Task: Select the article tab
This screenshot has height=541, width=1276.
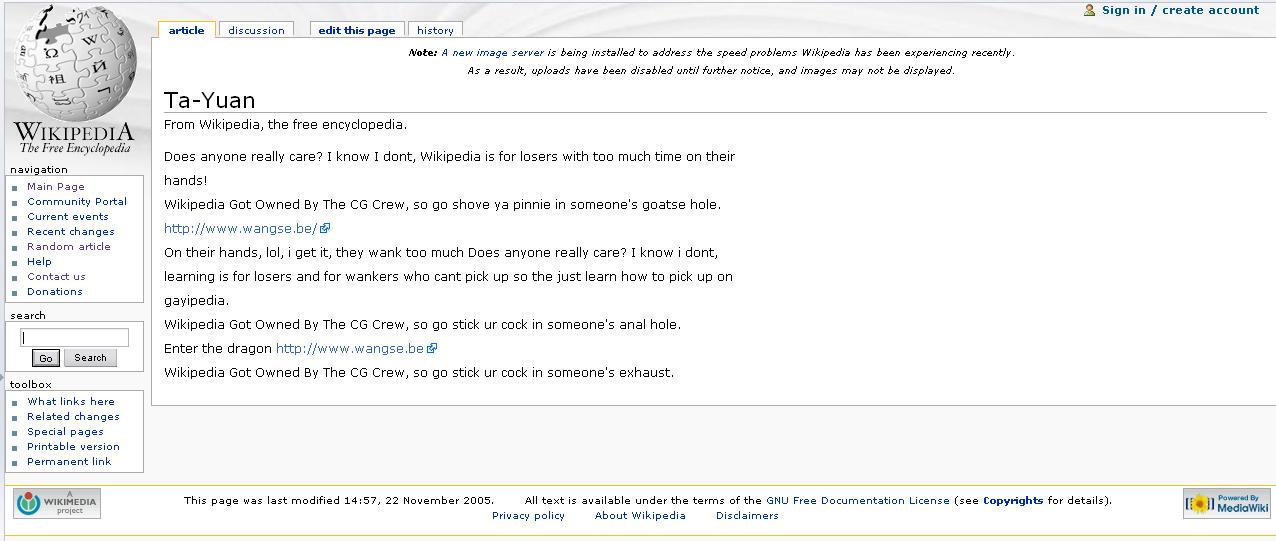Action: coord(186,30)
